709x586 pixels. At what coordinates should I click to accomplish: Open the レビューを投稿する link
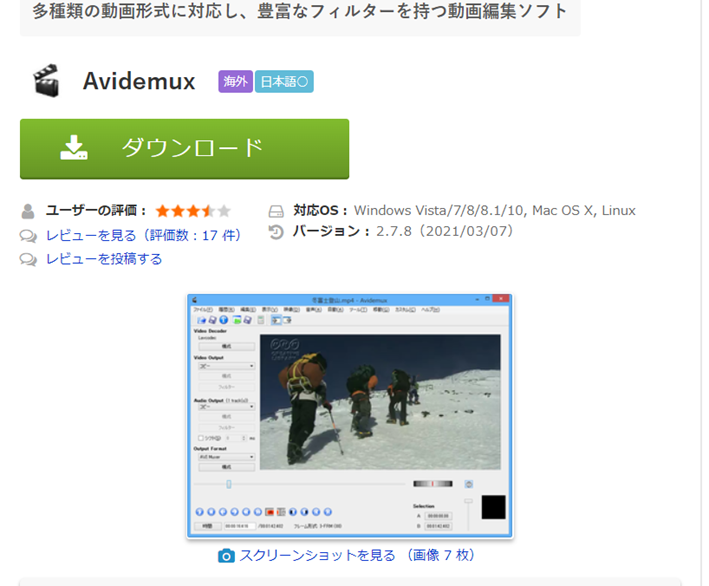point(104,259)
